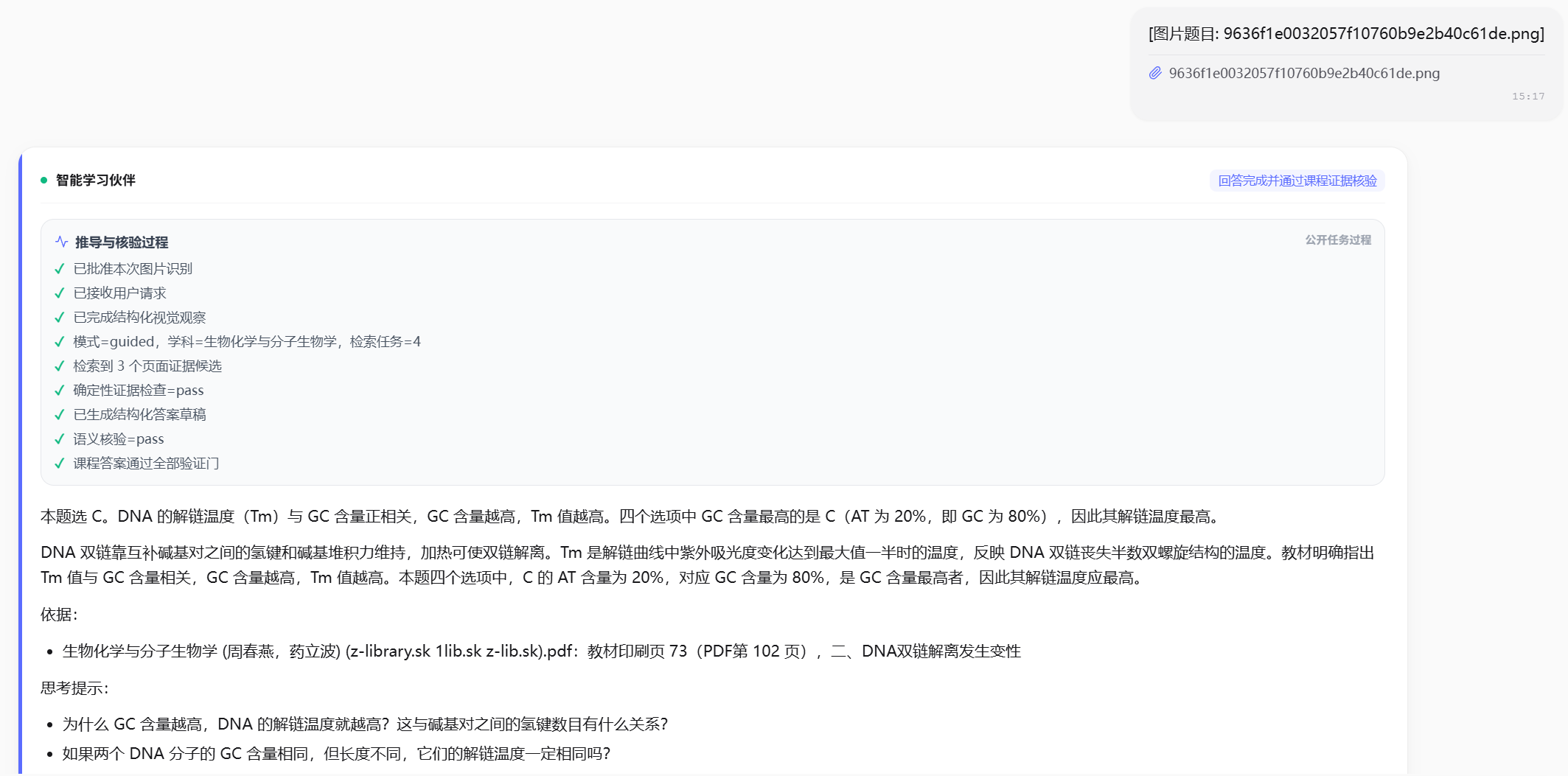
Task: Click checkmark next to 已生成结构化答案草稿
Action: (x=60, y=415)
